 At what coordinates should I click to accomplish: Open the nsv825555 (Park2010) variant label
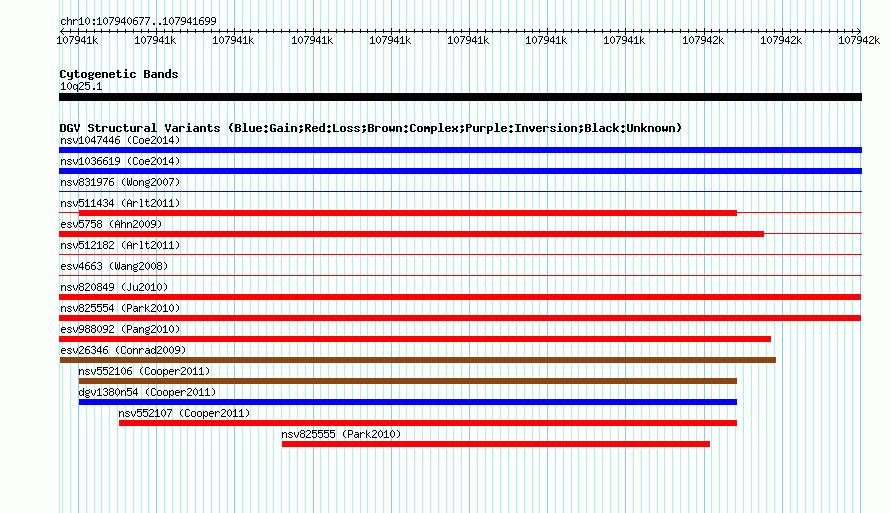click(x=341, y=434)
